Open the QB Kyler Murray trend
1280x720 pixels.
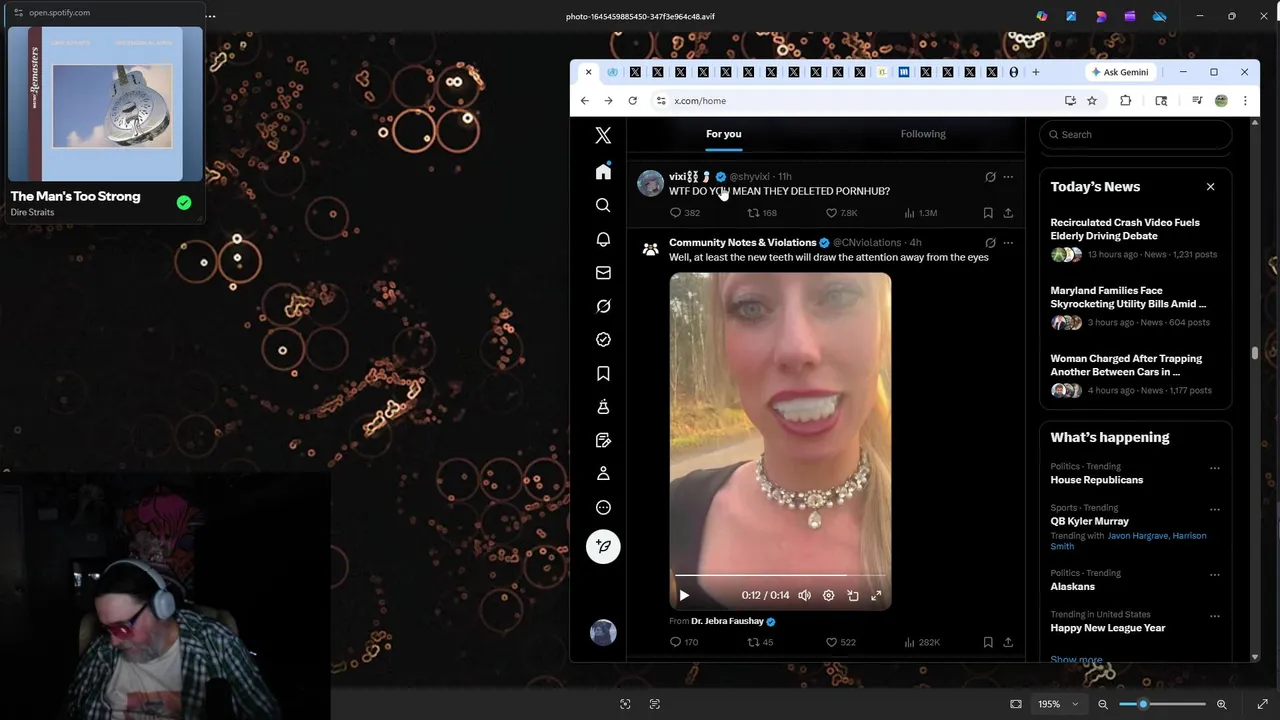point(1089,521)
